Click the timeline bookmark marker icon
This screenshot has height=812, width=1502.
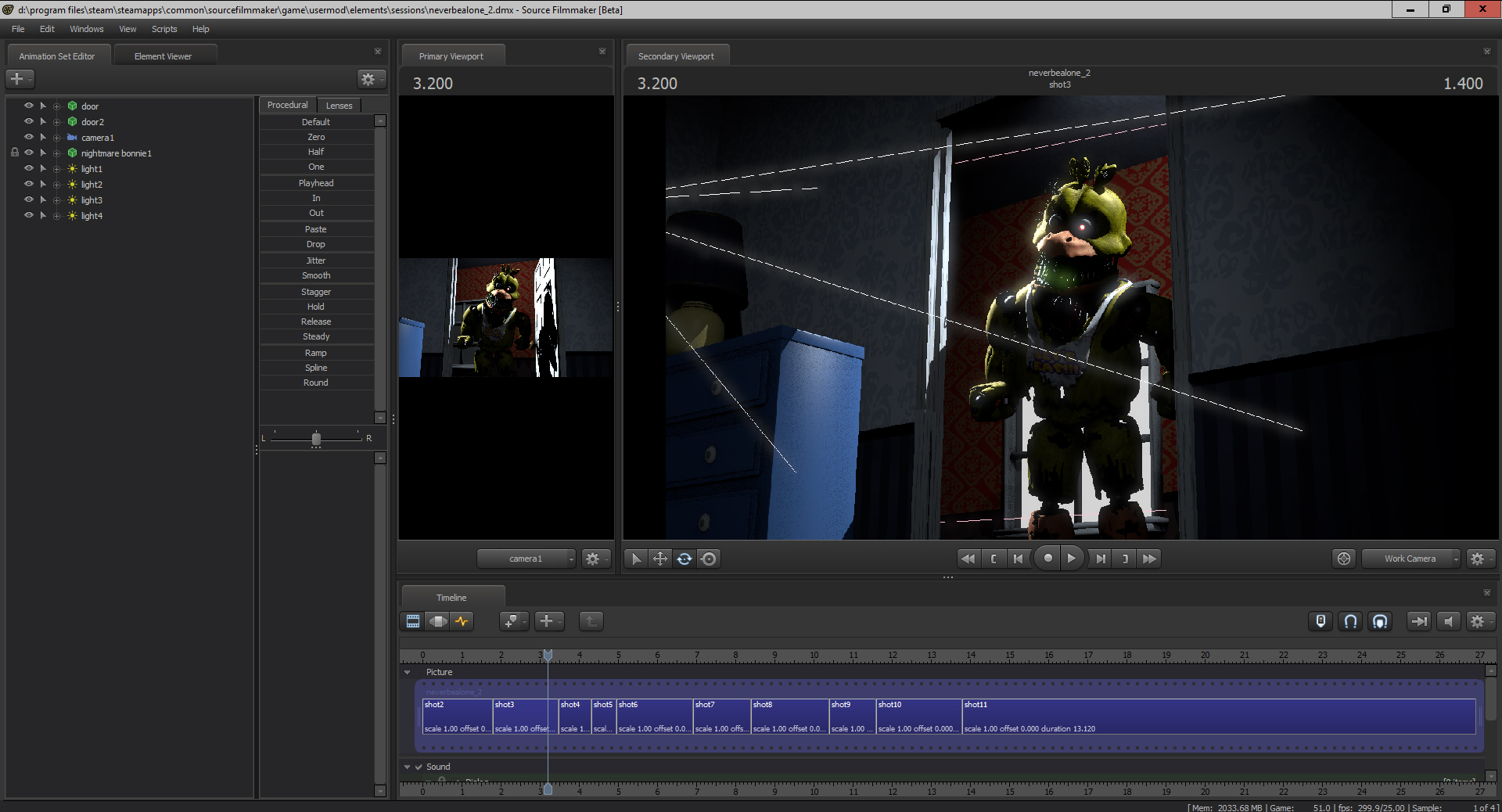coord(1321,621)
